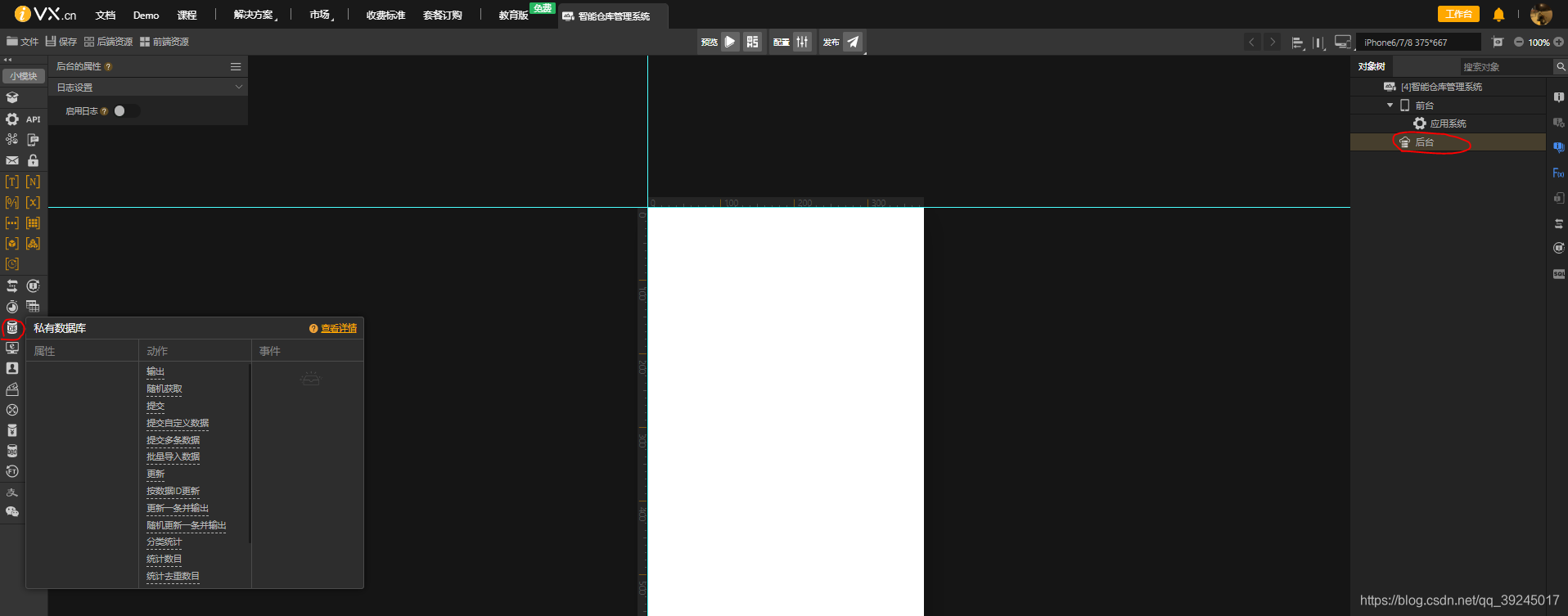Image resolution: width=1568 pixels, height=616 pixels.
Task: Click the 保存 save button
Action: 61,42
